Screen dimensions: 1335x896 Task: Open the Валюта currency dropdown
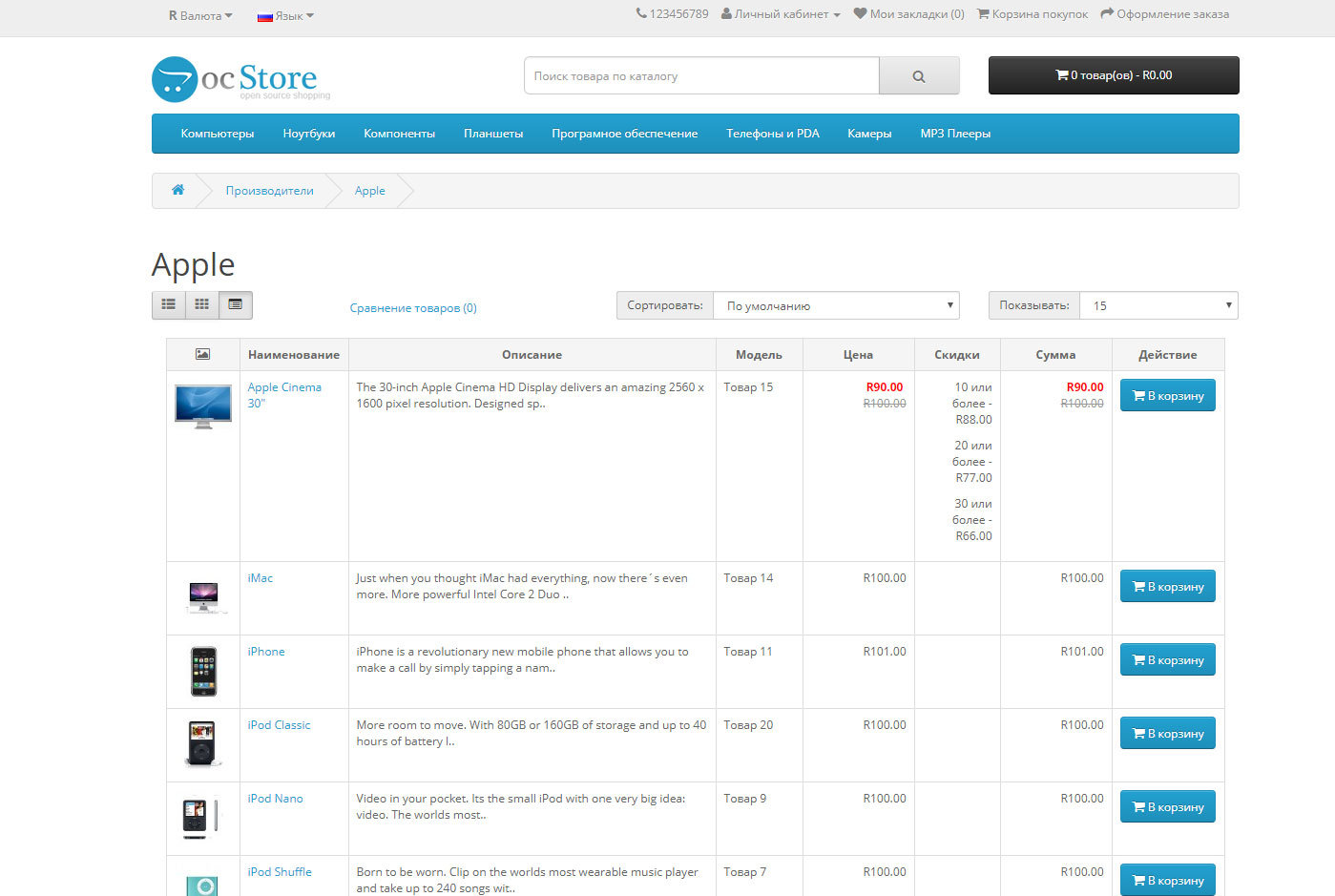[x=200, y=15]
